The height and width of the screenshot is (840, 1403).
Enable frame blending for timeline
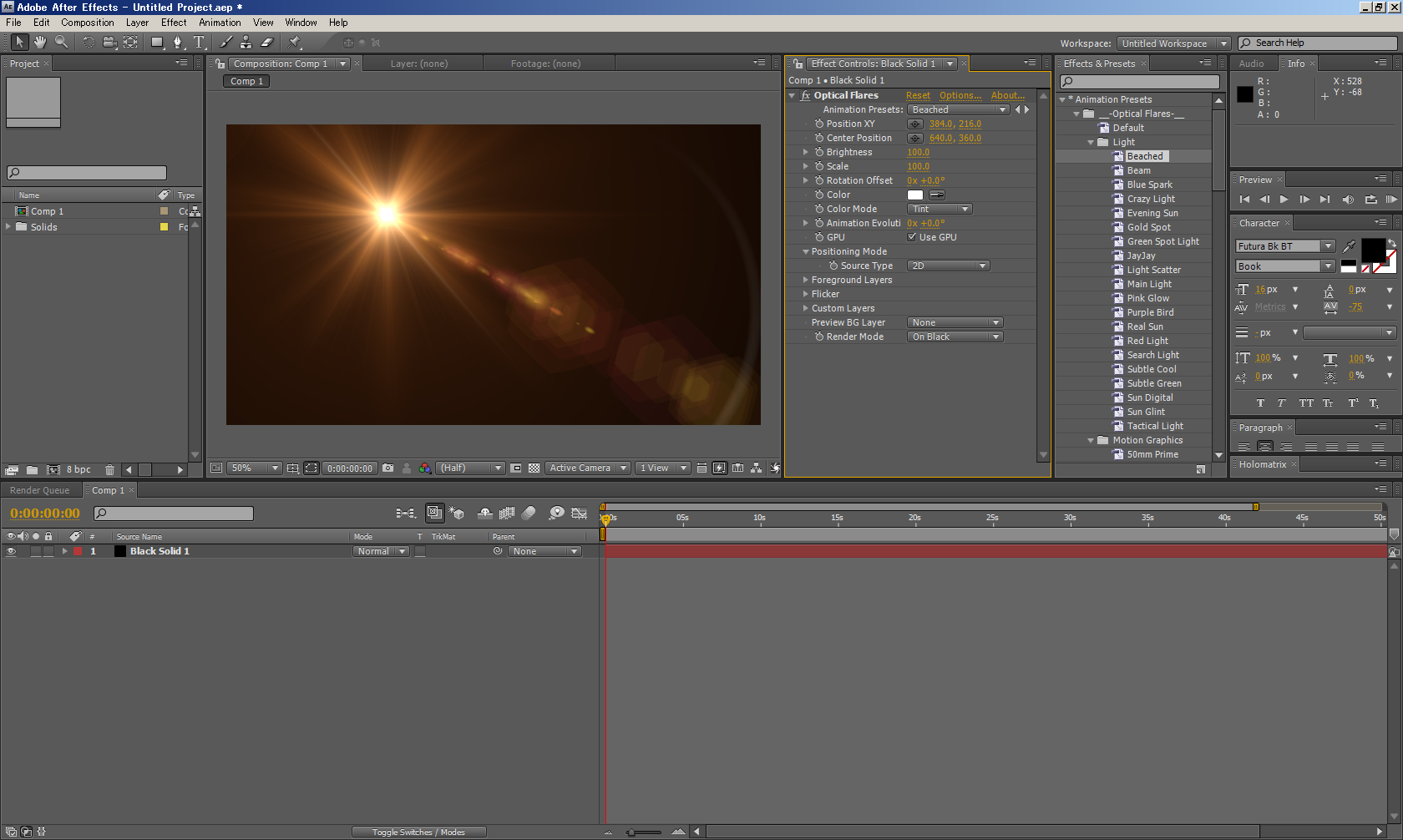point(507,513)
